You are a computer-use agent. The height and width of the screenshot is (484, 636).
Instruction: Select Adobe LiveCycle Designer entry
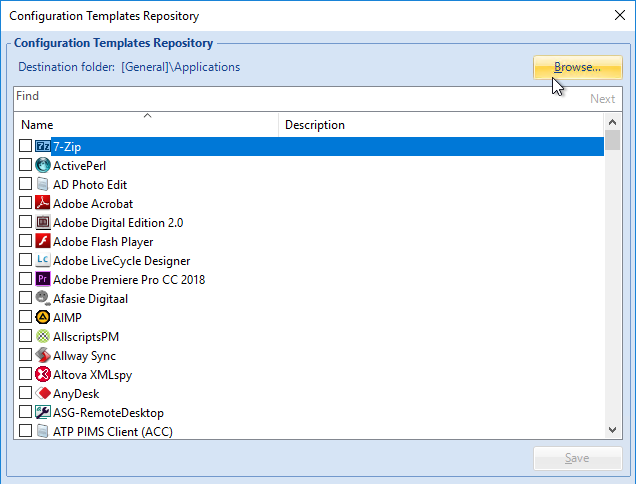(x=122, y=261)
